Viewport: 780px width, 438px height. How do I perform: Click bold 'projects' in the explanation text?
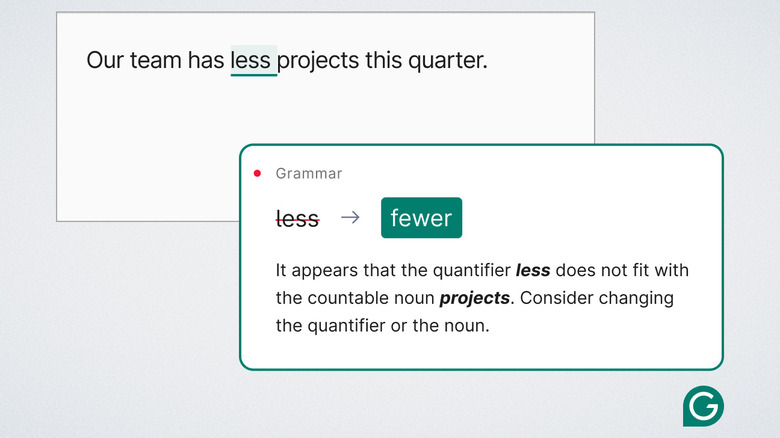[476, 298]
